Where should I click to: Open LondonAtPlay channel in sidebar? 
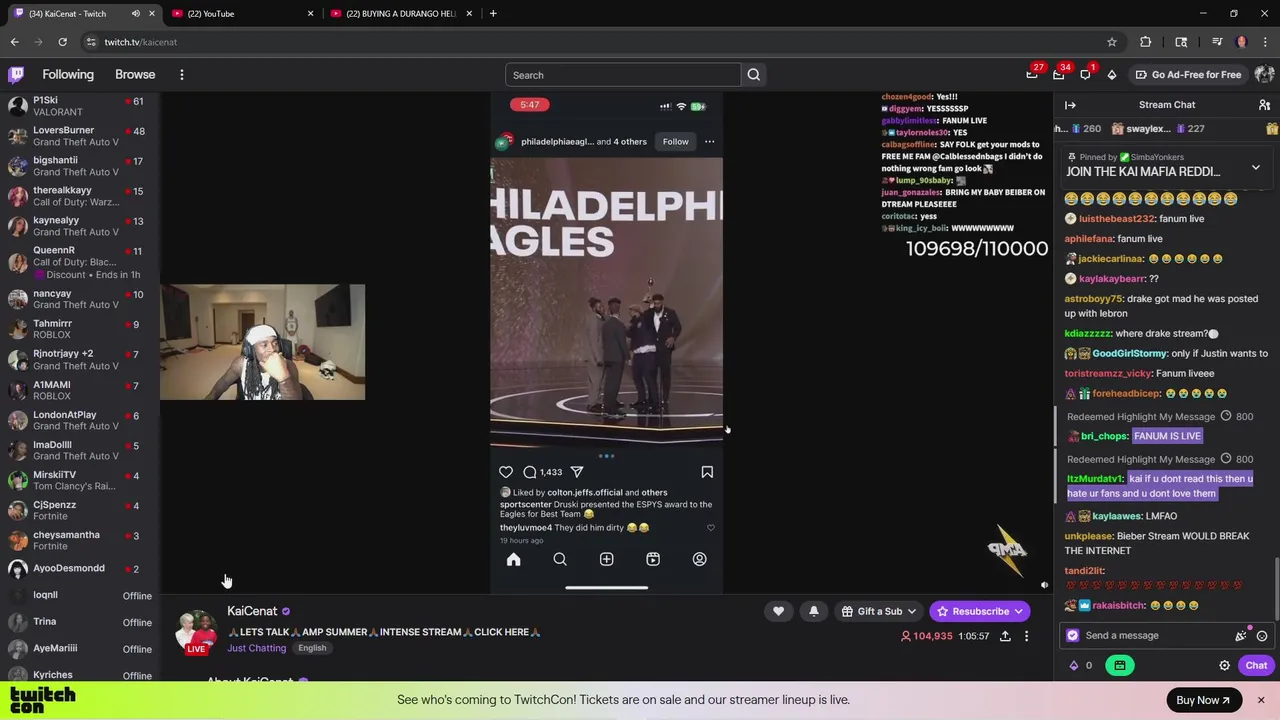[80, 420]
